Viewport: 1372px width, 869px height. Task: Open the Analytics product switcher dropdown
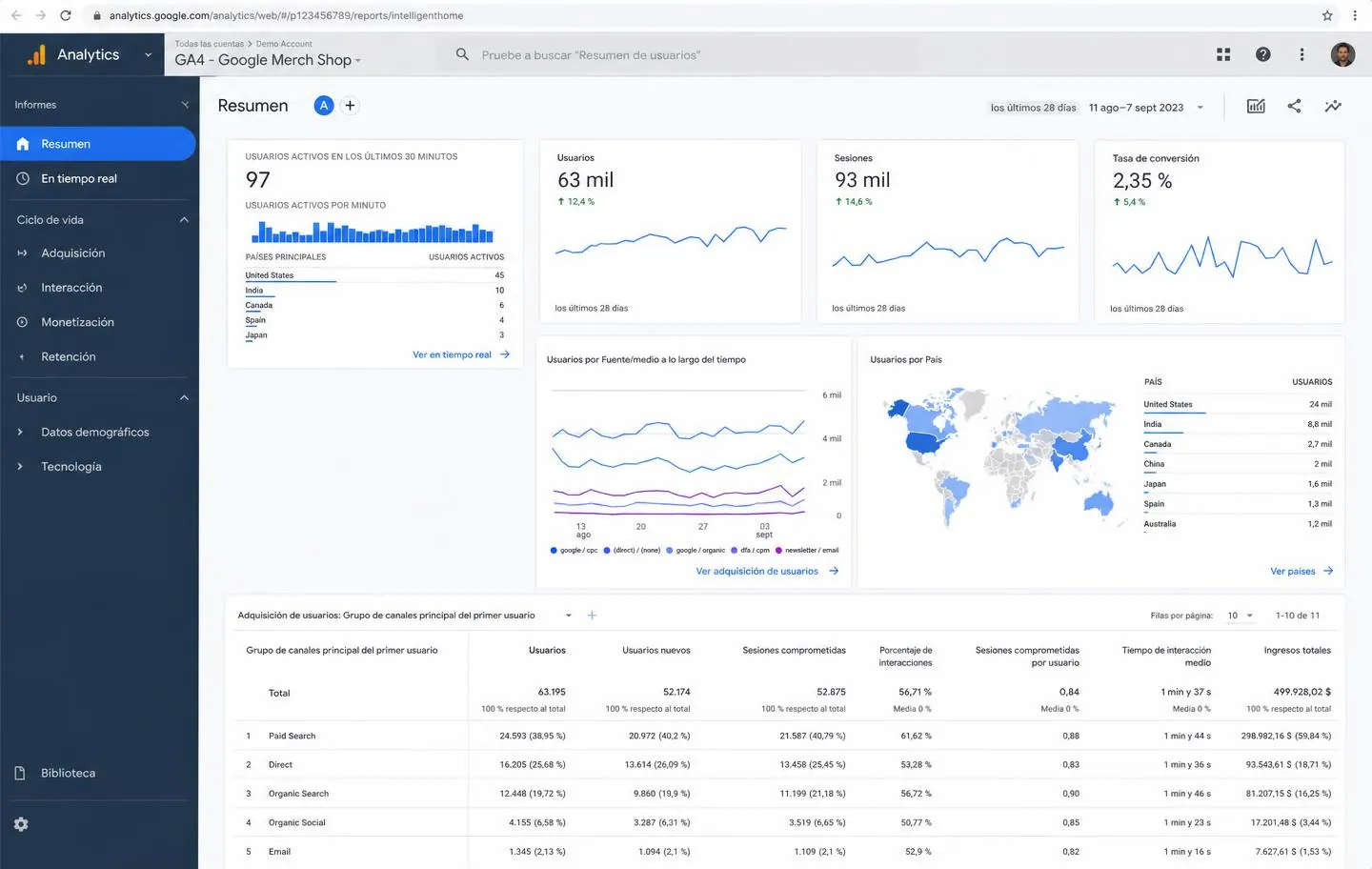148,55
